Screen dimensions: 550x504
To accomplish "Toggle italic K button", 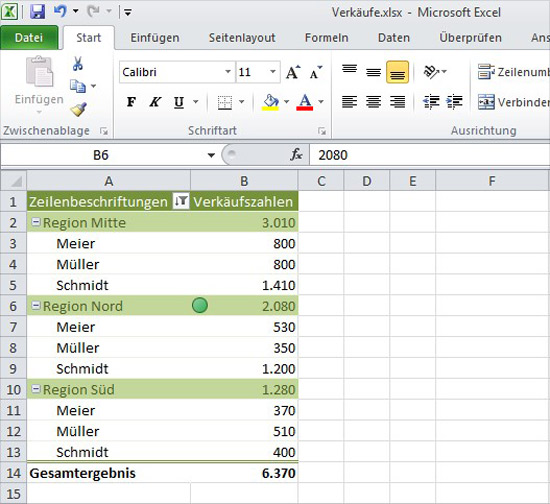I will (155, 102).
